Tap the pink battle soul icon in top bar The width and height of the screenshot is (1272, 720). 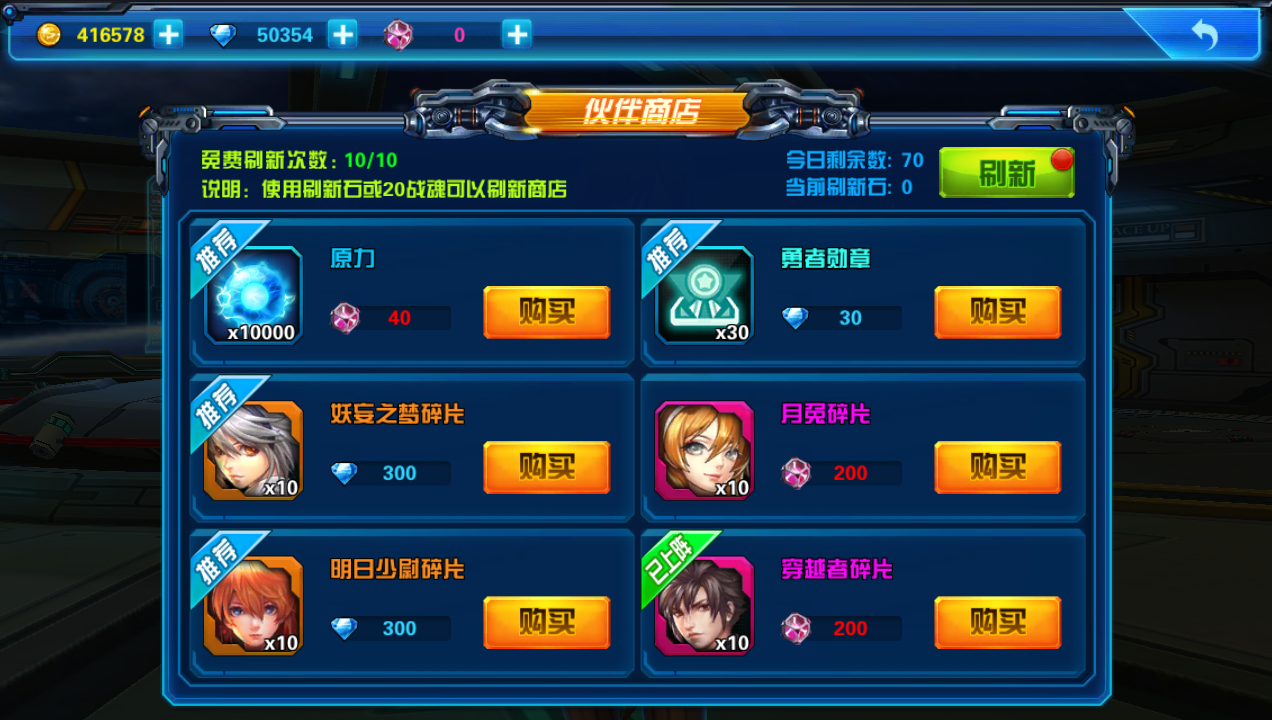coord(398,35)
